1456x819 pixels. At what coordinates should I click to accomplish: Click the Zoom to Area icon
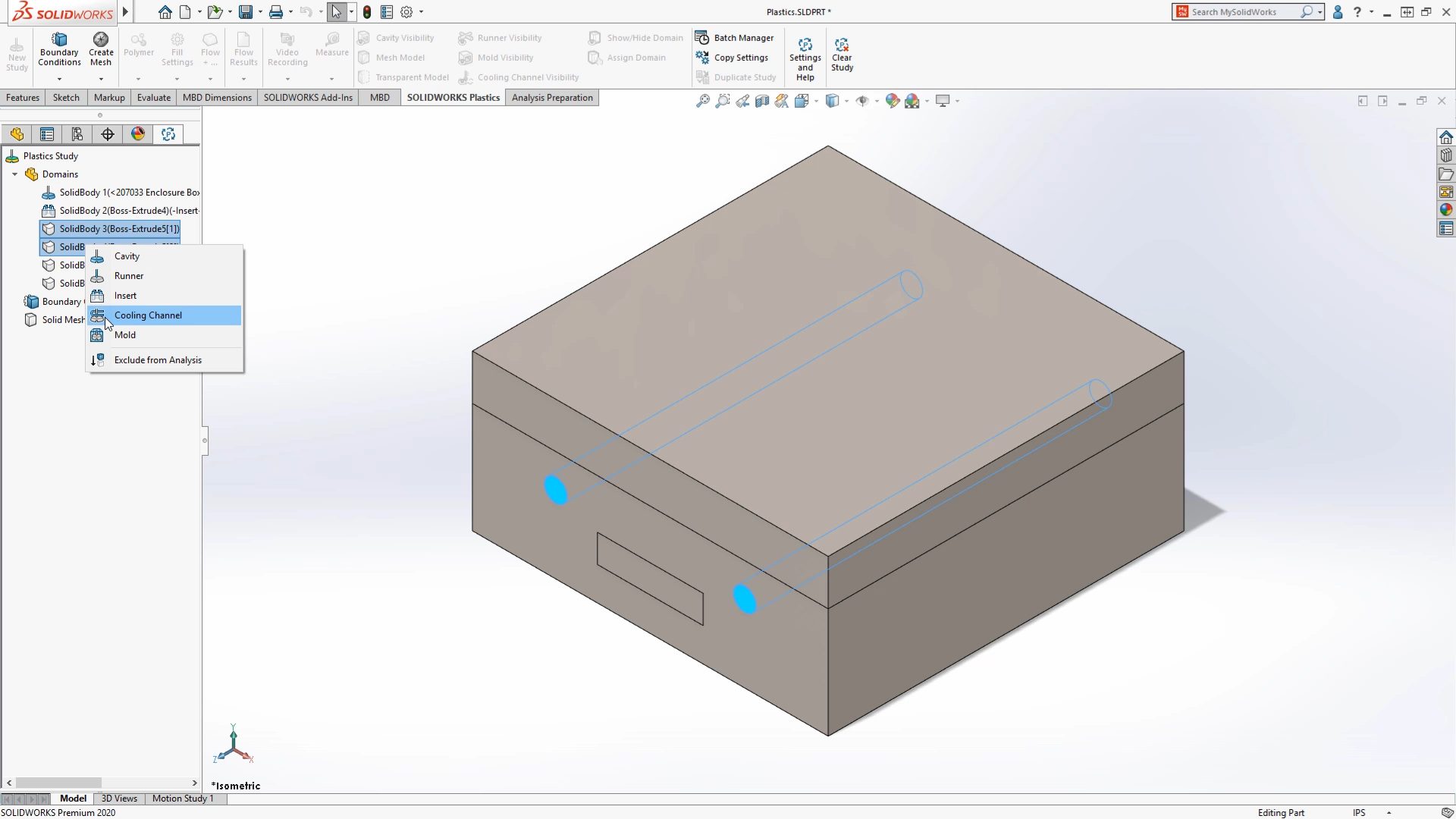coord(723,101)
